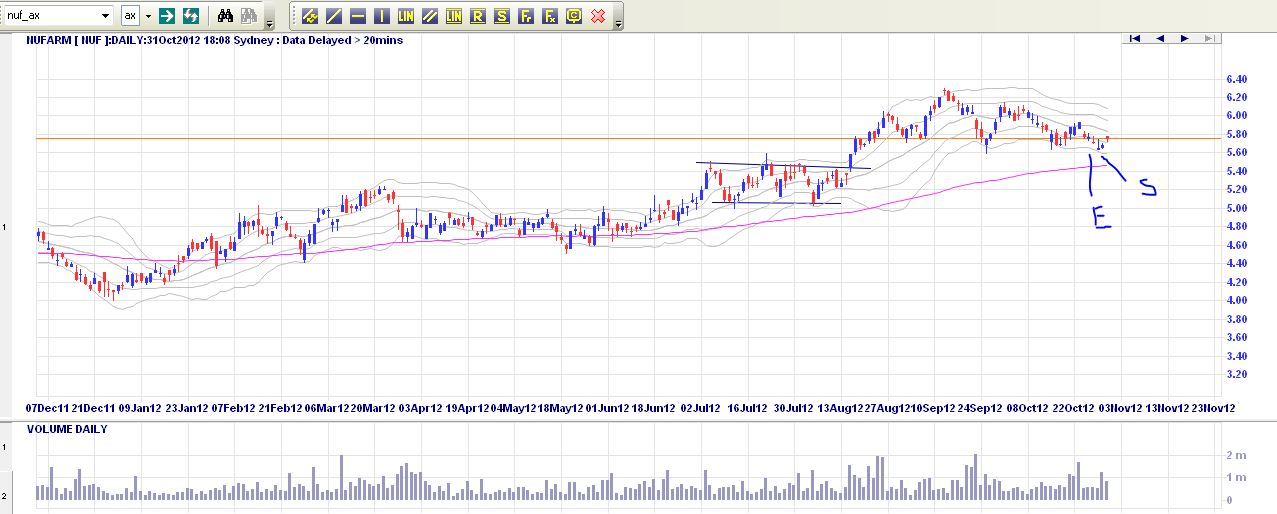Click the red X delete drawings icon
Screen dimensions: 1277x514
coord(598,16)
